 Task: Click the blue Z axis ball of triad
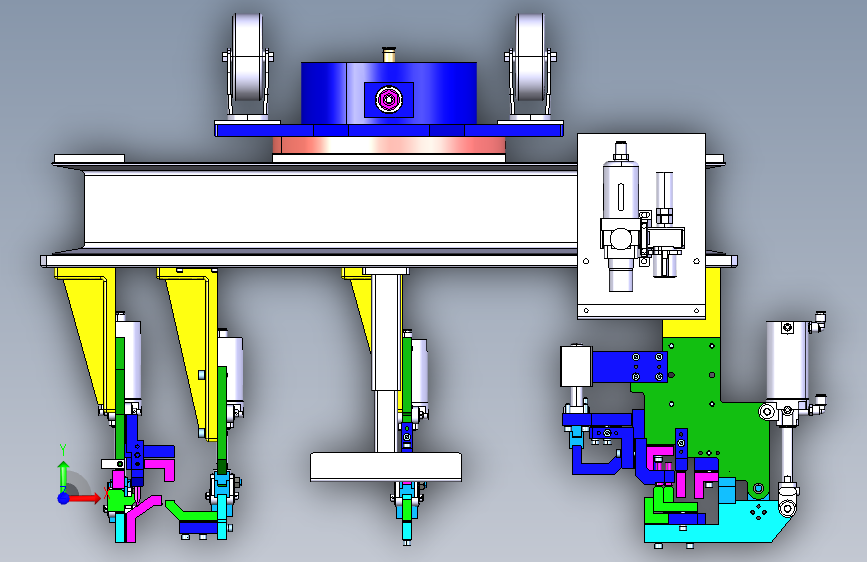pos(64,498)
